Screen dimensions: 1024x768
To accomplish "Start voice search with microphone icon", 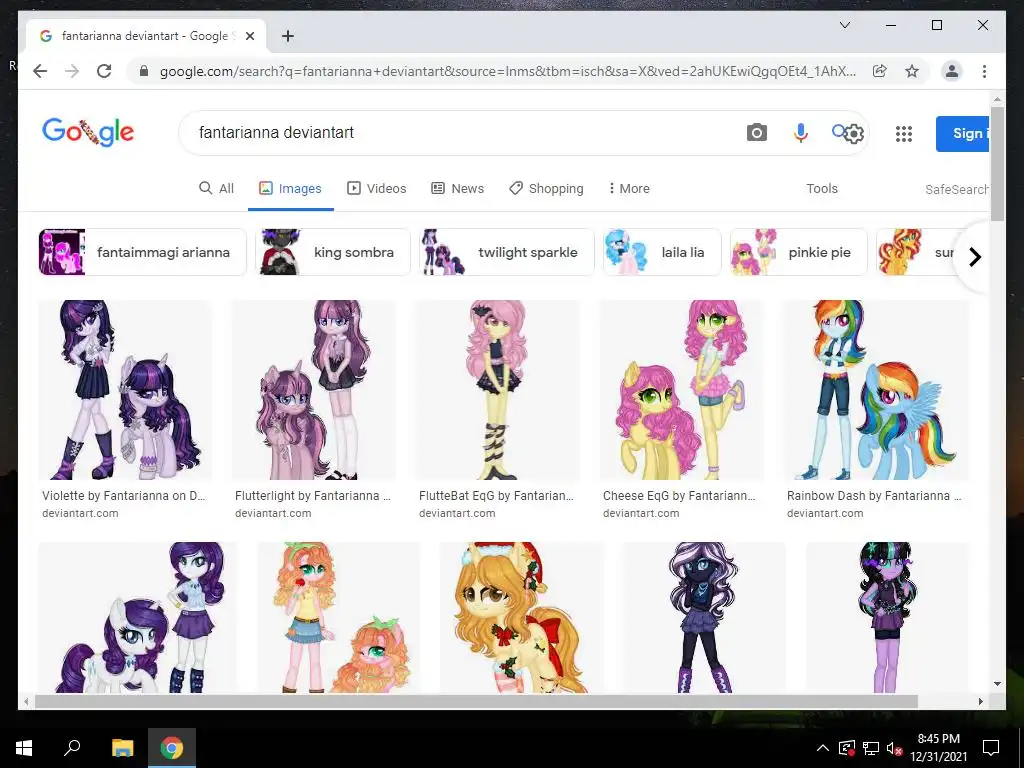I will tap(800, 133).
